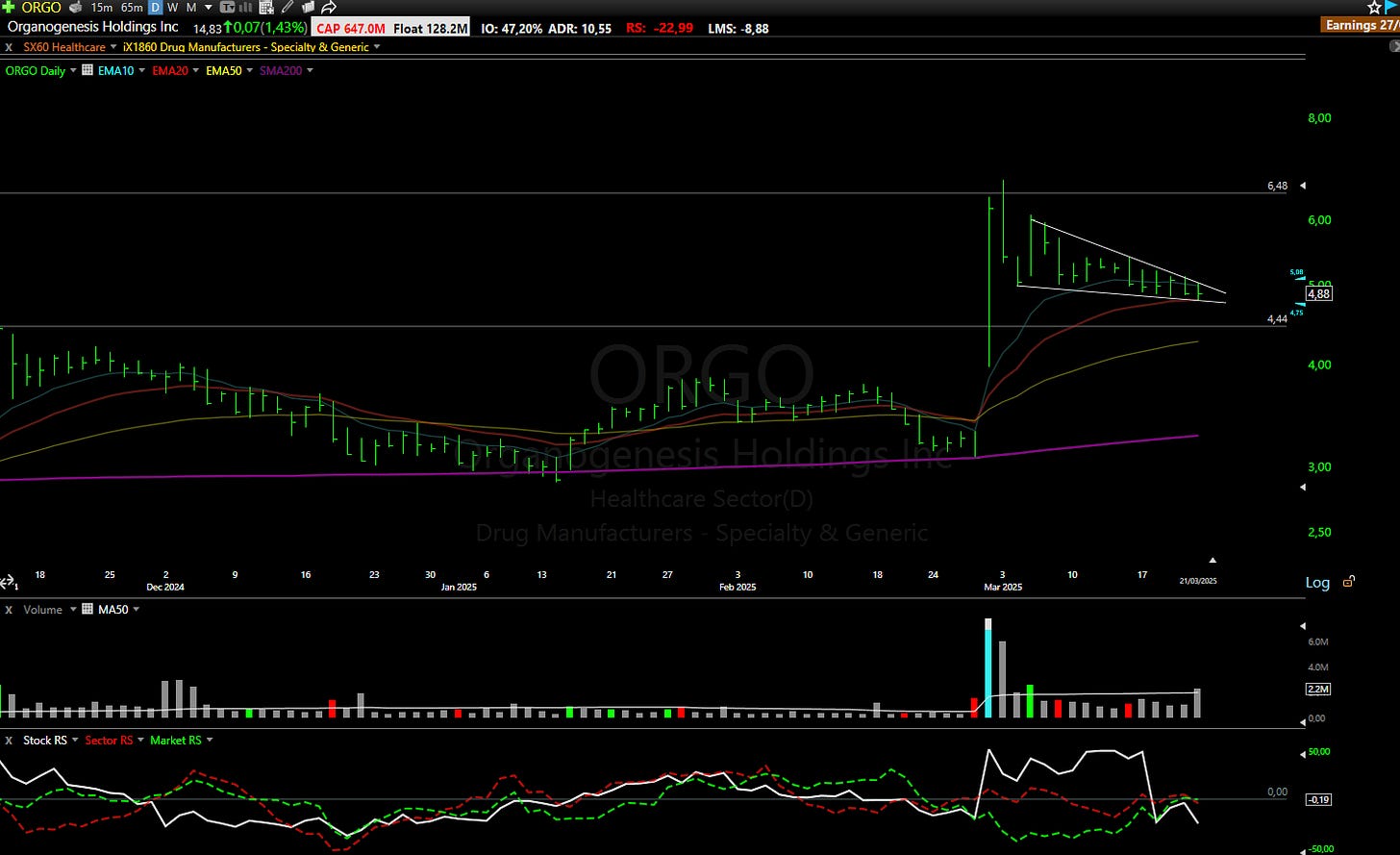Select the D daily timeframe
1400x855 pixels.
coord(156,8)
